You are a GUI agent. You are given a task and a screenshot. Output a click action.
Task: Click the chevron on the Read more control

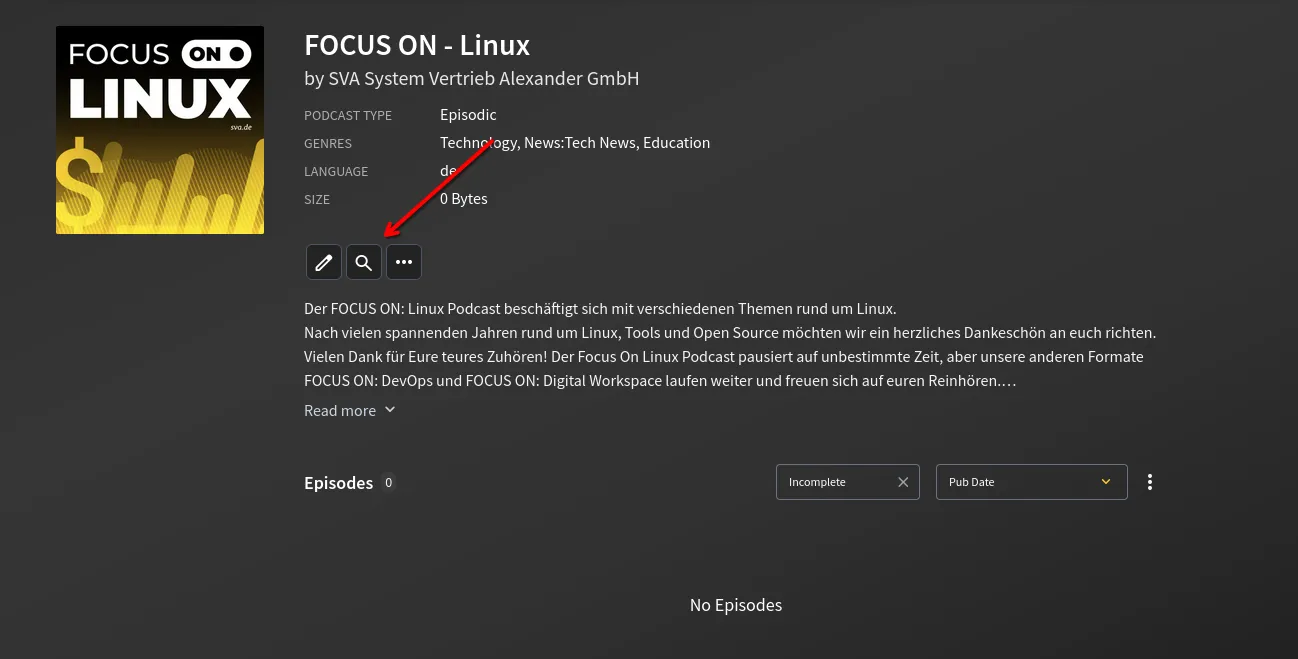click(389, 409)
